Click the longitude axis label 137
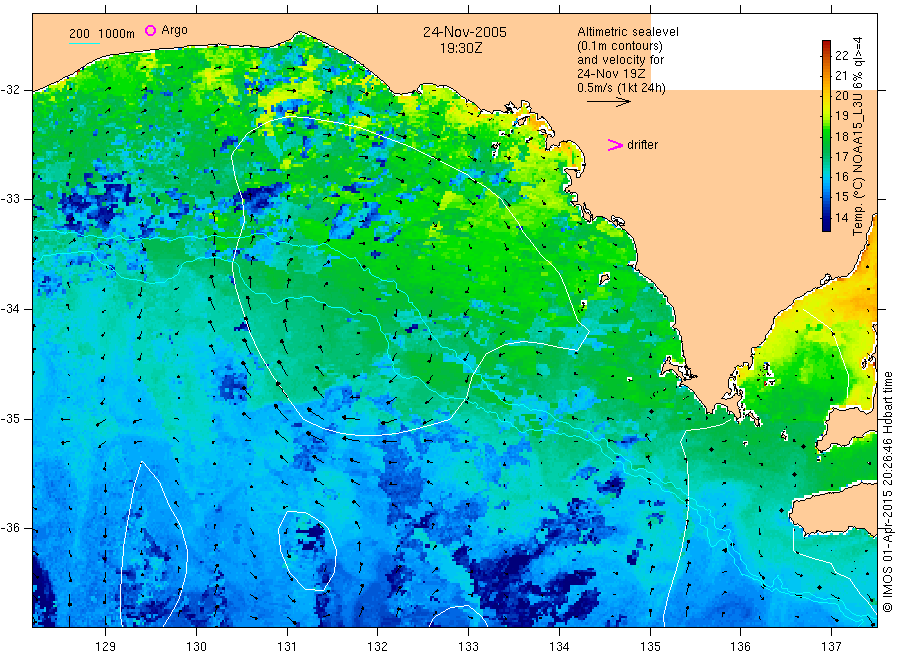The width and height of the screenshot is (900, 660). 832,647
